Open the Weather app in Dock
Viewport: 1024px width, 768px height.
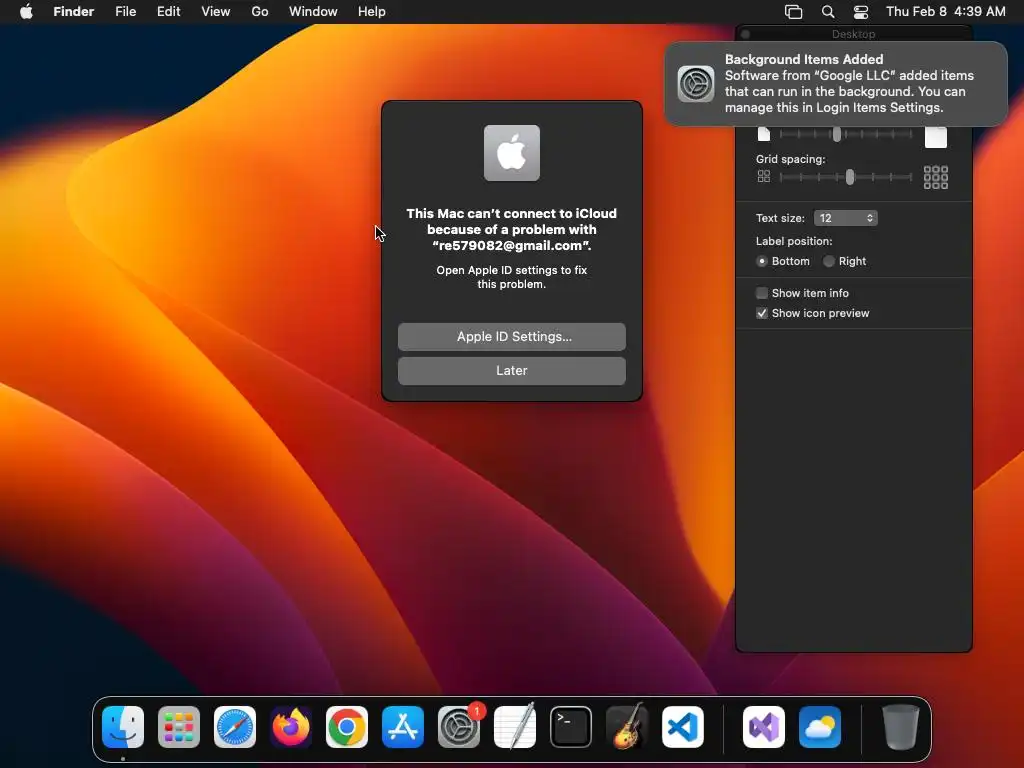click(820, 727)
